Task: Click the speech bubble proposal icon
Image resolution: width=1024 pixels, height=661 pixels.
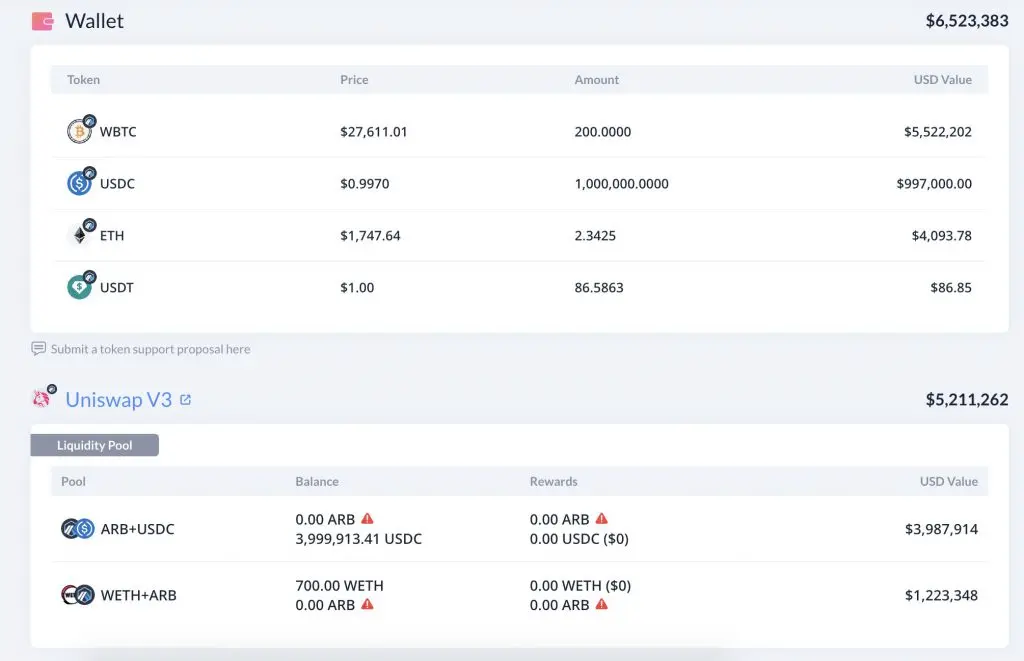Action: [39, 349]
